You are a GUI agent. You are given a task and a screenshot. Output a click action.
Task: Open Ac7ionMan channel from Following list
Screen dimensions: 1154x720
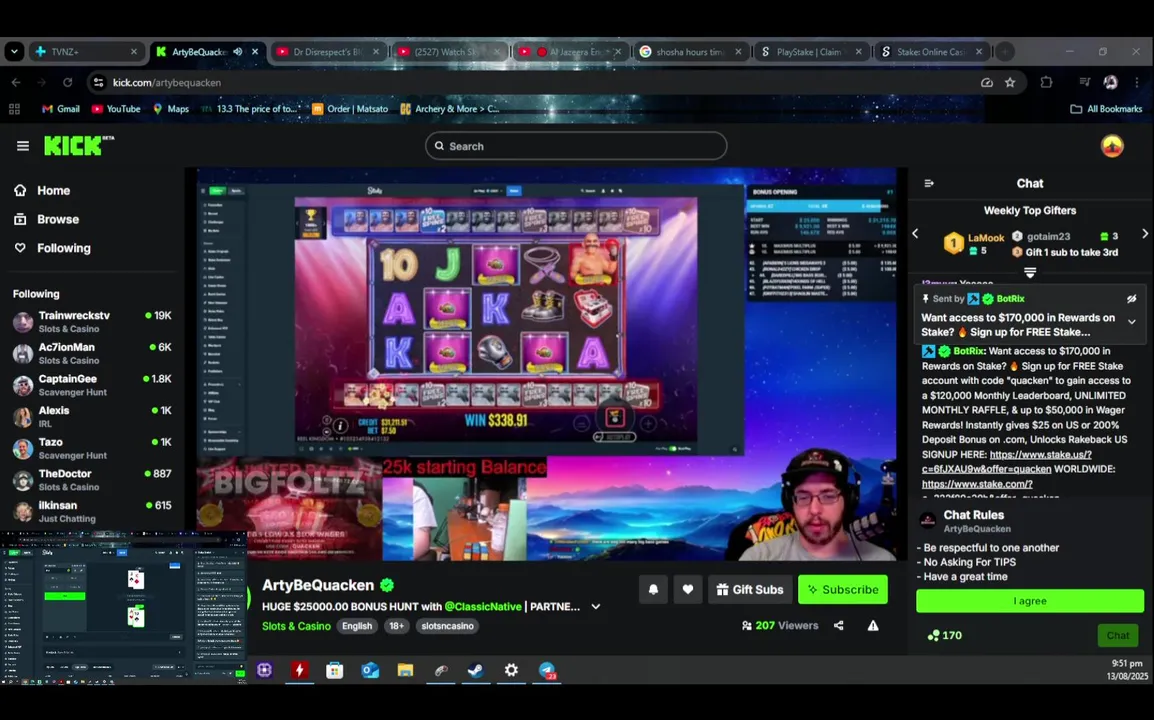click(92, 353)
